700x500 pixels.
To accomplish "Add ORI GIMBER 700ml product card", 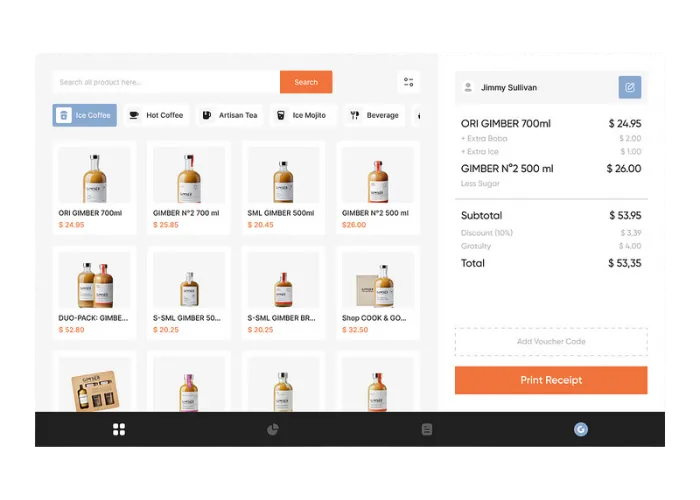I will coord(94,188).
